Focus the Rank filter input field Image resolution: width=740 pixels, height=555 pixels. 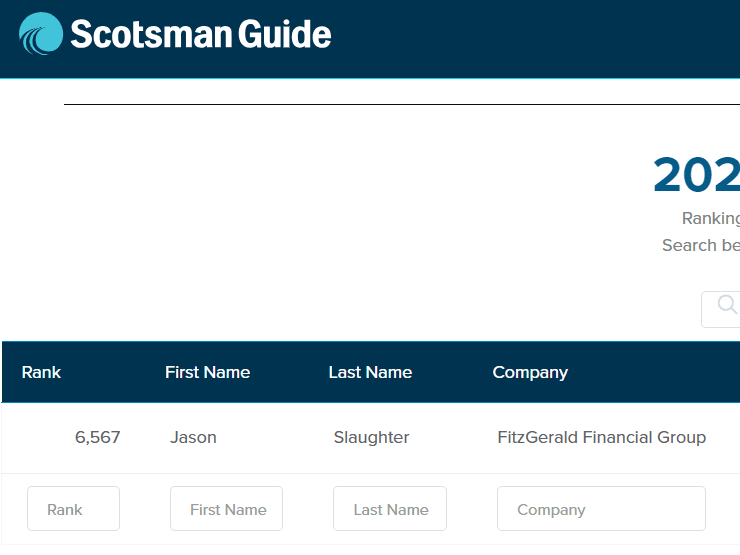pos(73,509)
